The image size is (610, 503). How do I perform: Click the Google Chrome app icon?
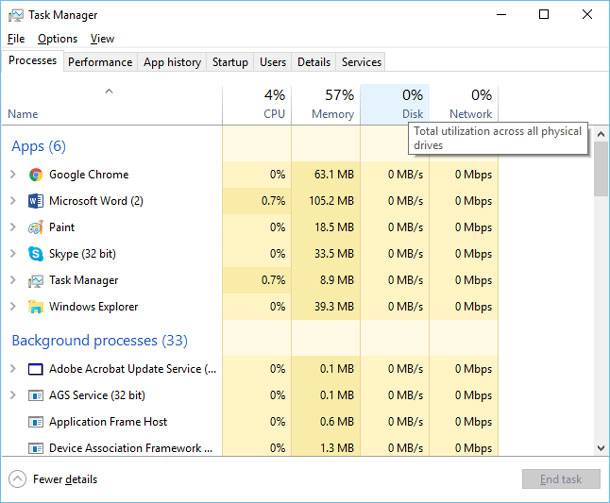[x=35, y=175]
